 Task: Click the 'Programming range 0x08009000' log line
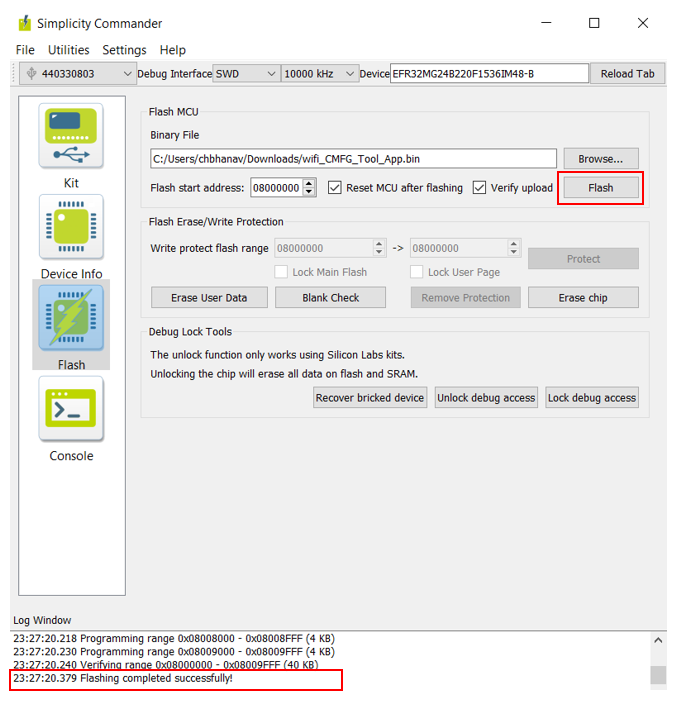click(174, 652)
